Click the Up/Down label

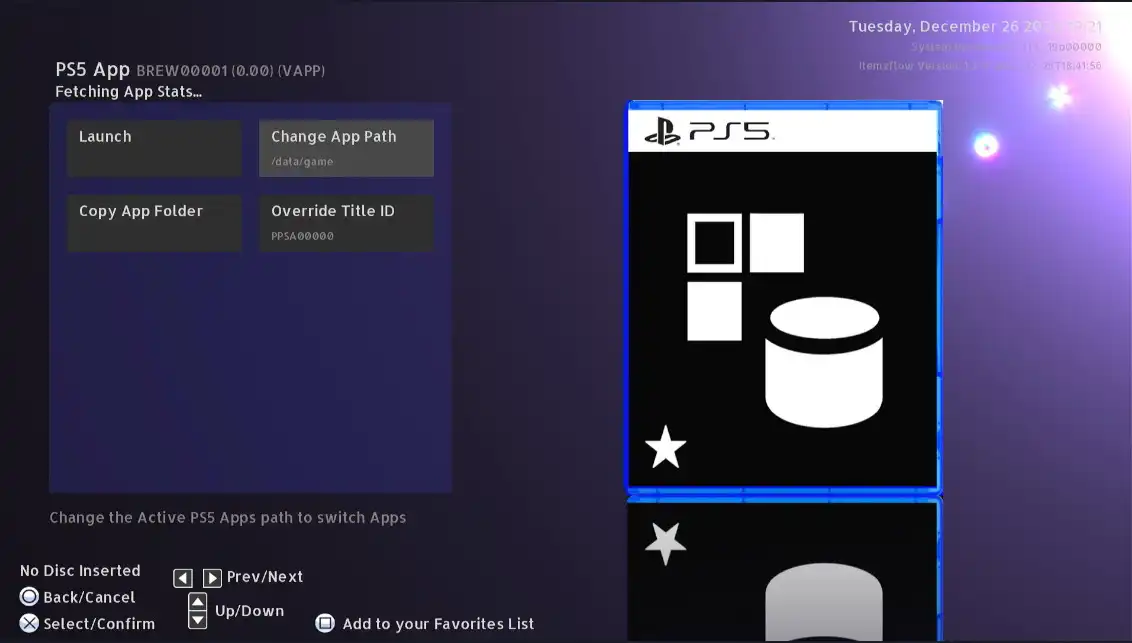tap(250, 611)
